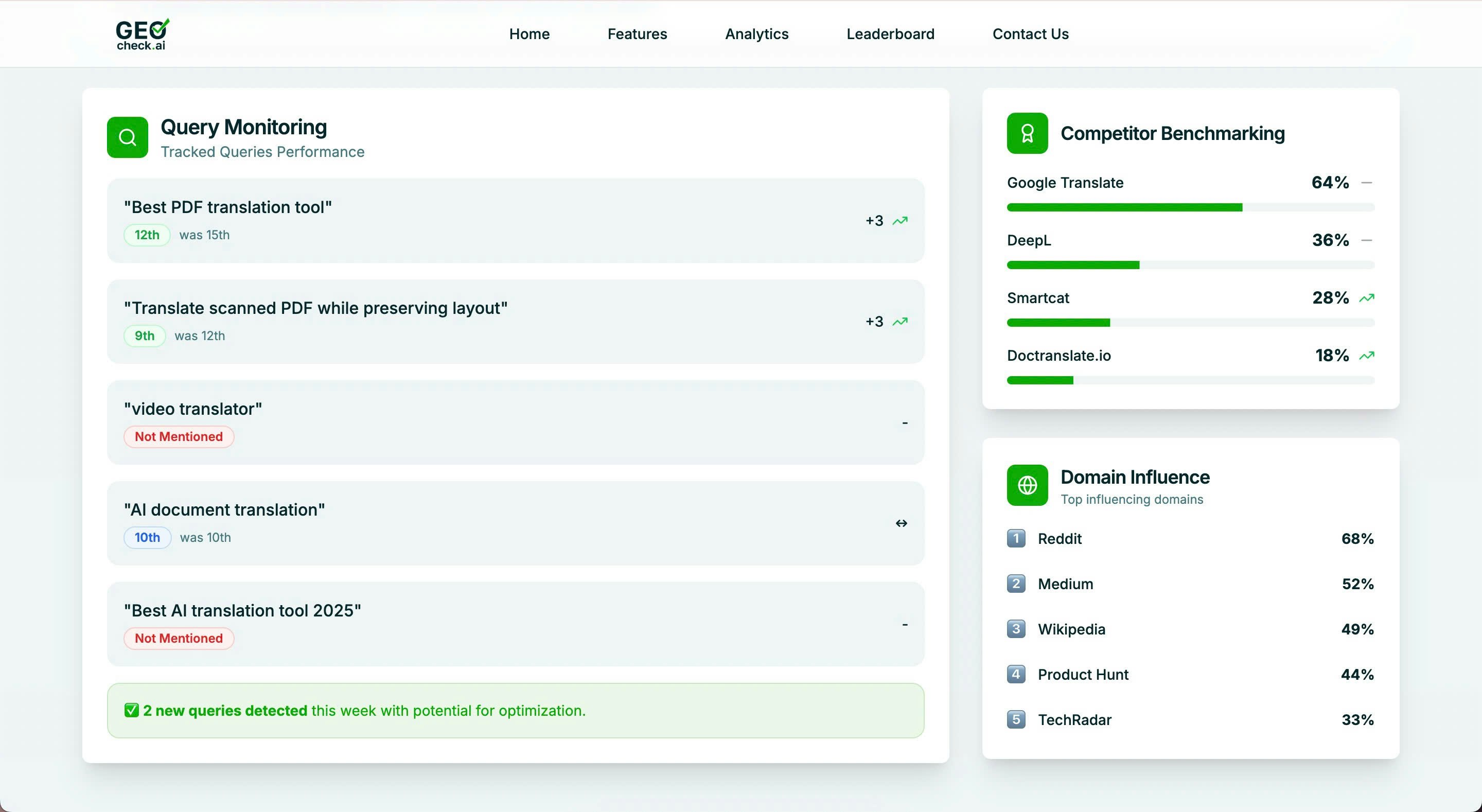1482x812 pixels.
Task: Click the 2 new queries detected notice
Action: pyautogui.click(x=516, y=711)
